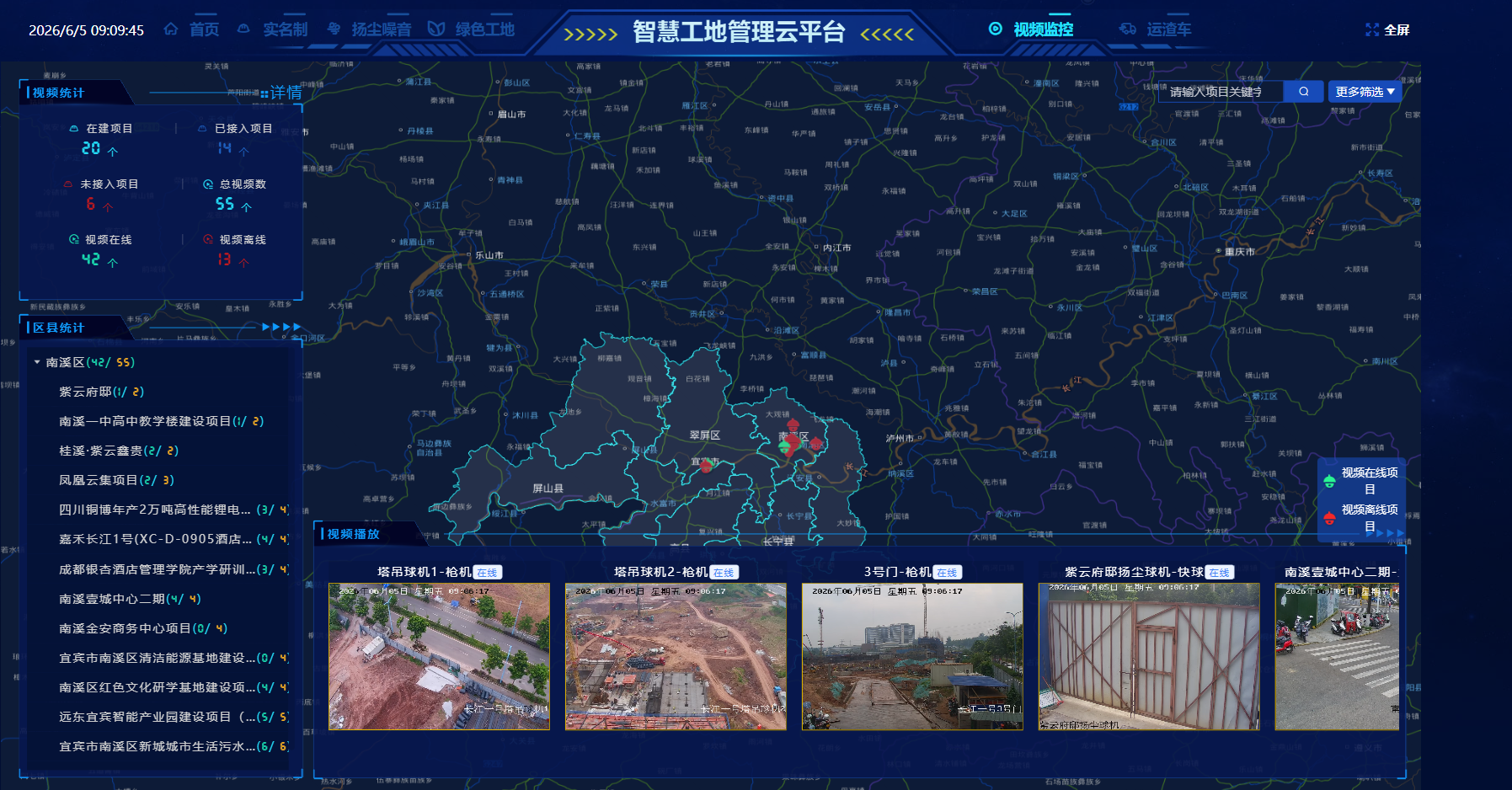Select 宜宾市南溪区新城城市生活污水 project
This screenshot has width=1512, height=790.
174,746
